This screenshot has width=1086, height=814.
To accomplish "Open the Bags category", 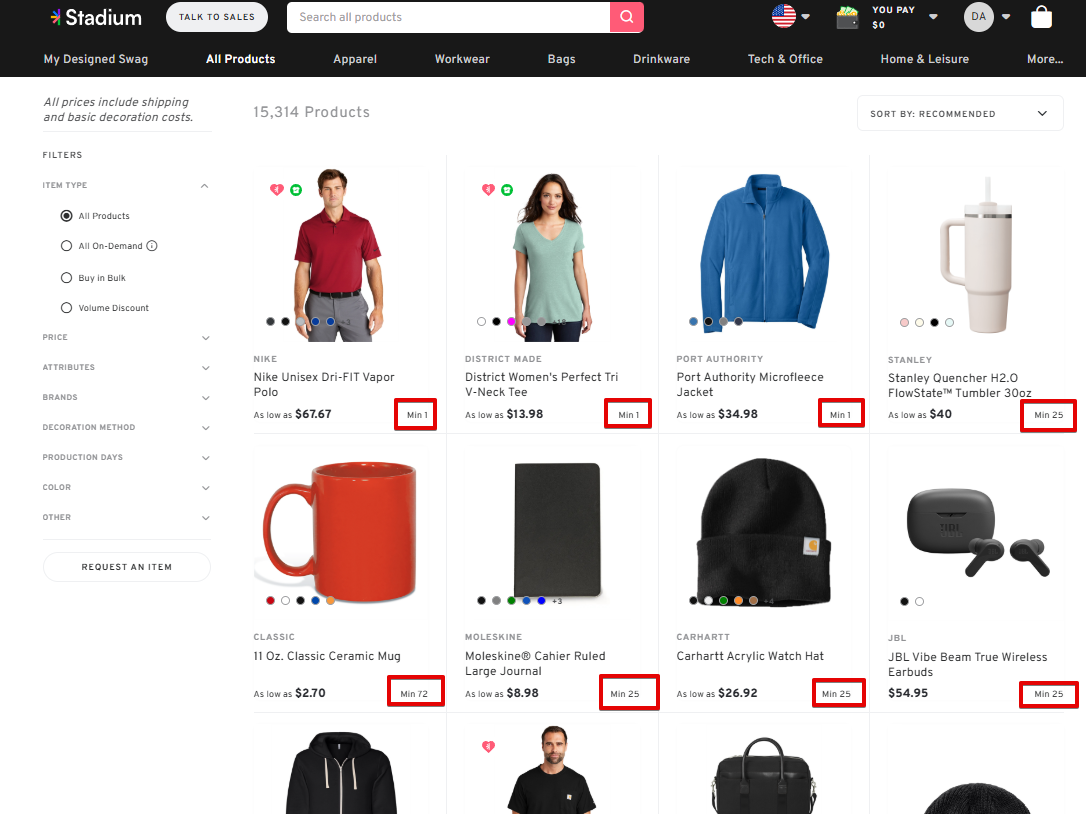I will click(561, 59).
